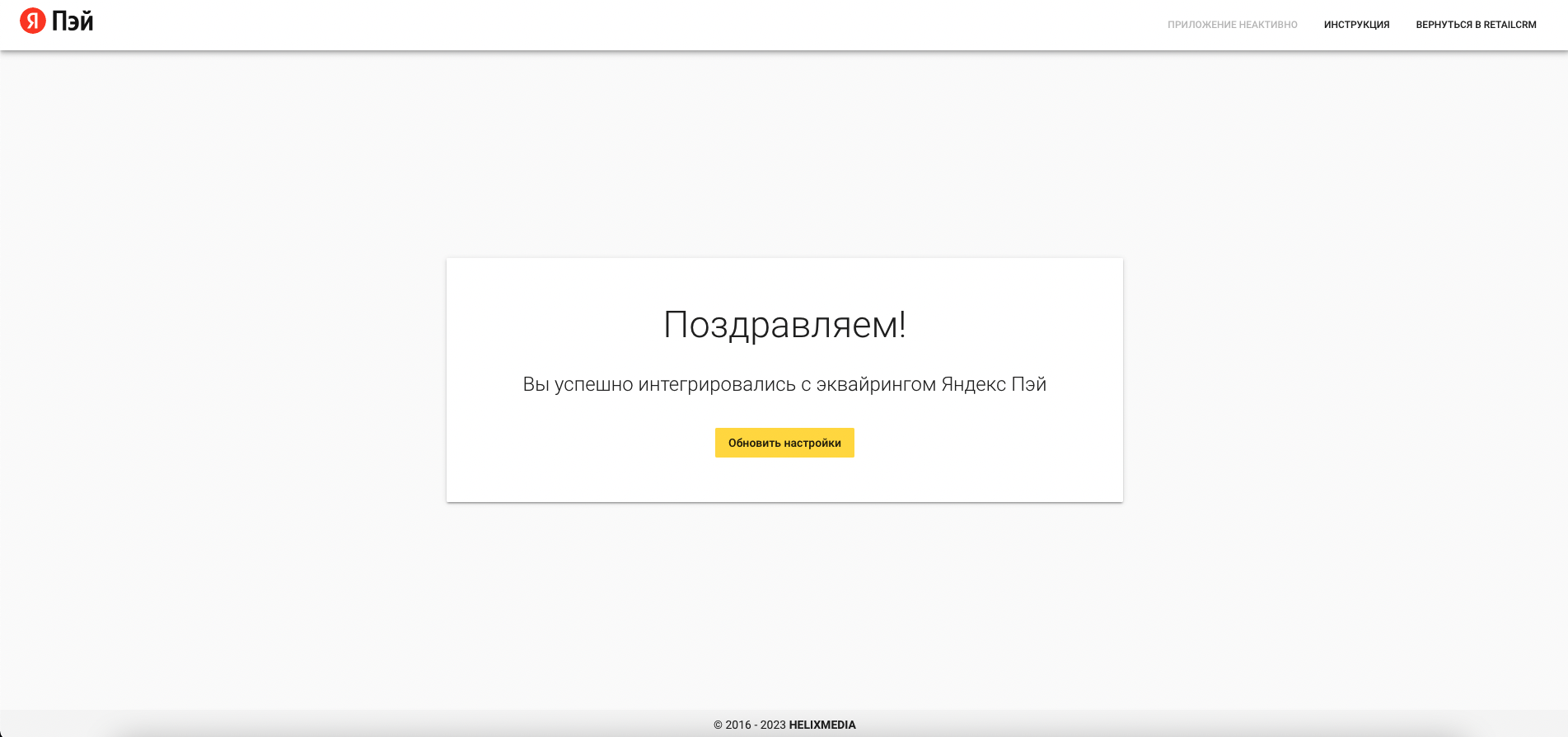Open the ИНСТРУКЦИЯ menu link
1568x737 pixels.
point(1356,25)
